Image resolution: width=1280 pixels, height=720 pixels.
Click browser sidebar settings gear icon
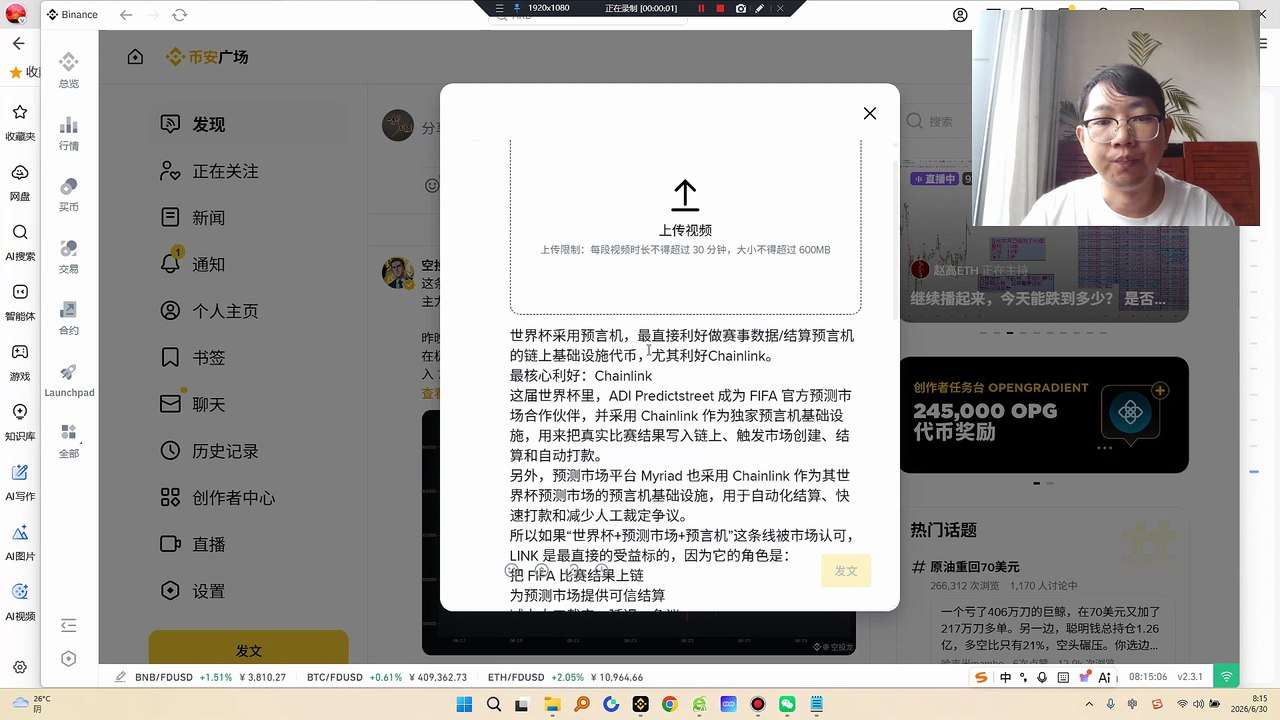[x=20, y=669]
